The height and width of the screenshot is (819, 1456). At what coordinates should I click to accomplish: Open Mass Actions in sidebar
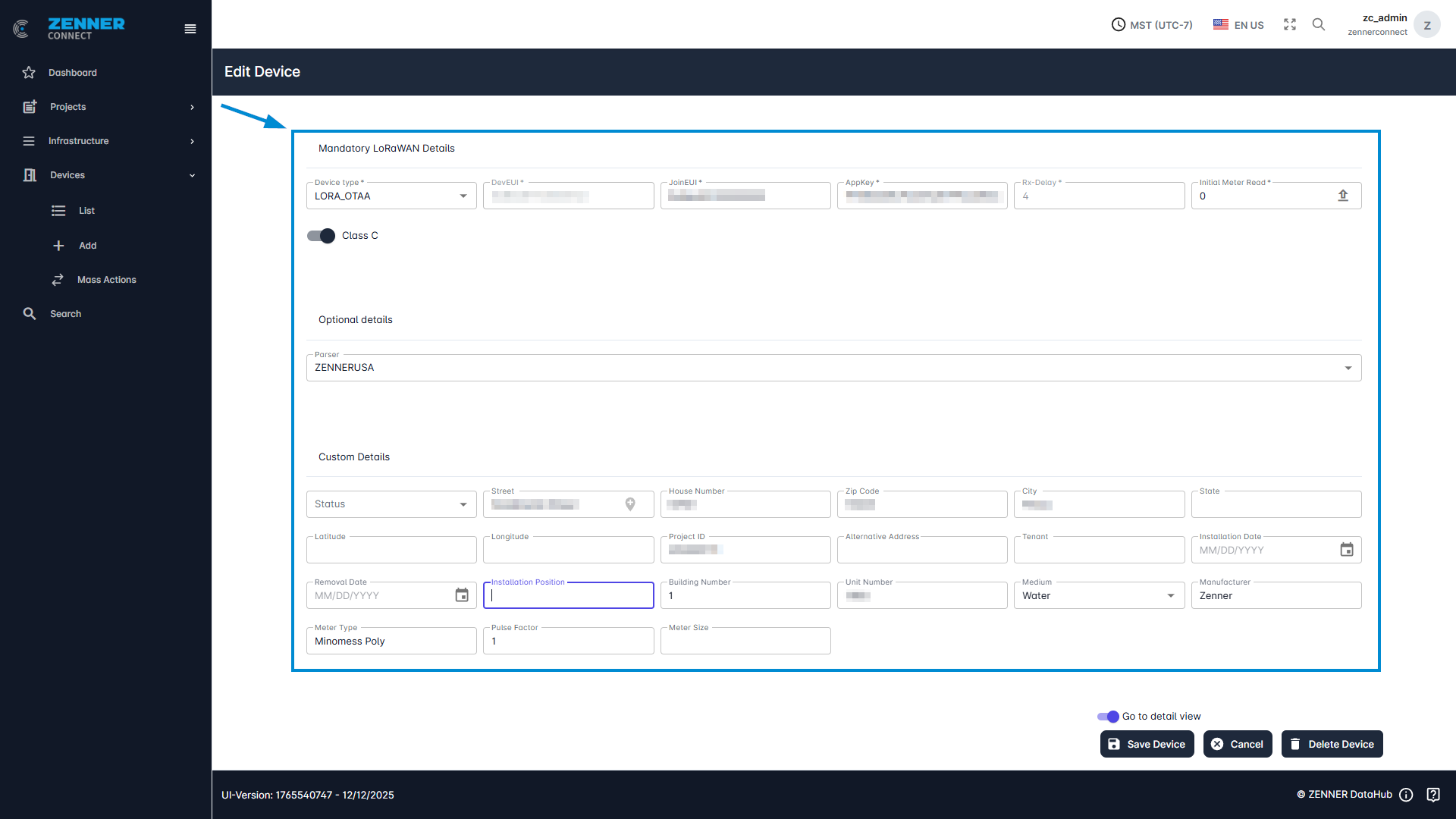106,280
